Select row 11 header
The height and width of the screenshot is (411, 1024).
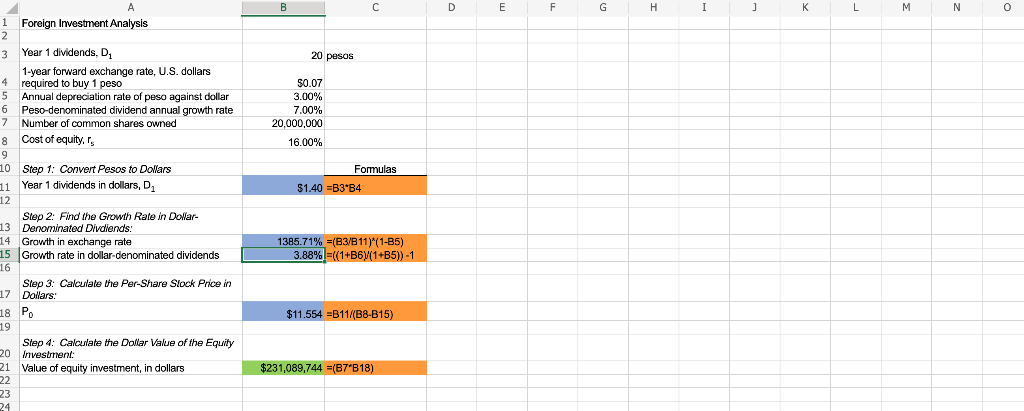[x=10, y=185]
